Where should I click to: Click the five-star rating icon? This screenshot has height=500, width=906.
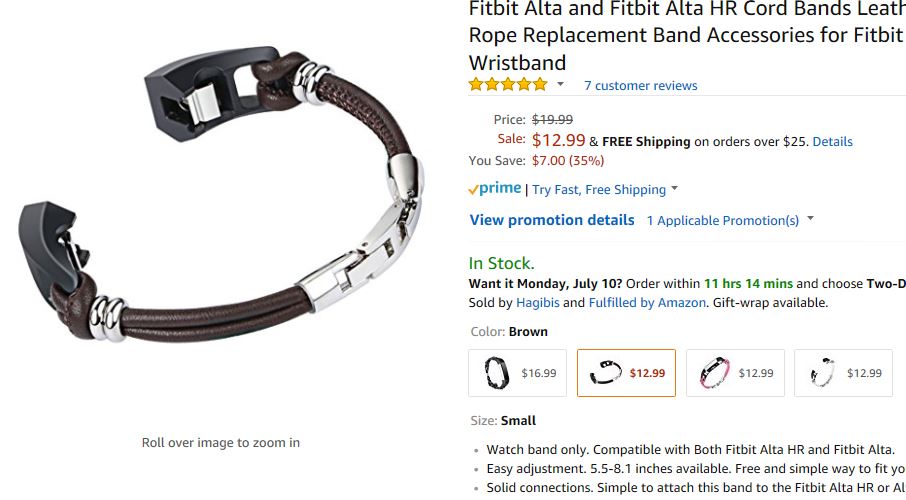pos(508,85)
